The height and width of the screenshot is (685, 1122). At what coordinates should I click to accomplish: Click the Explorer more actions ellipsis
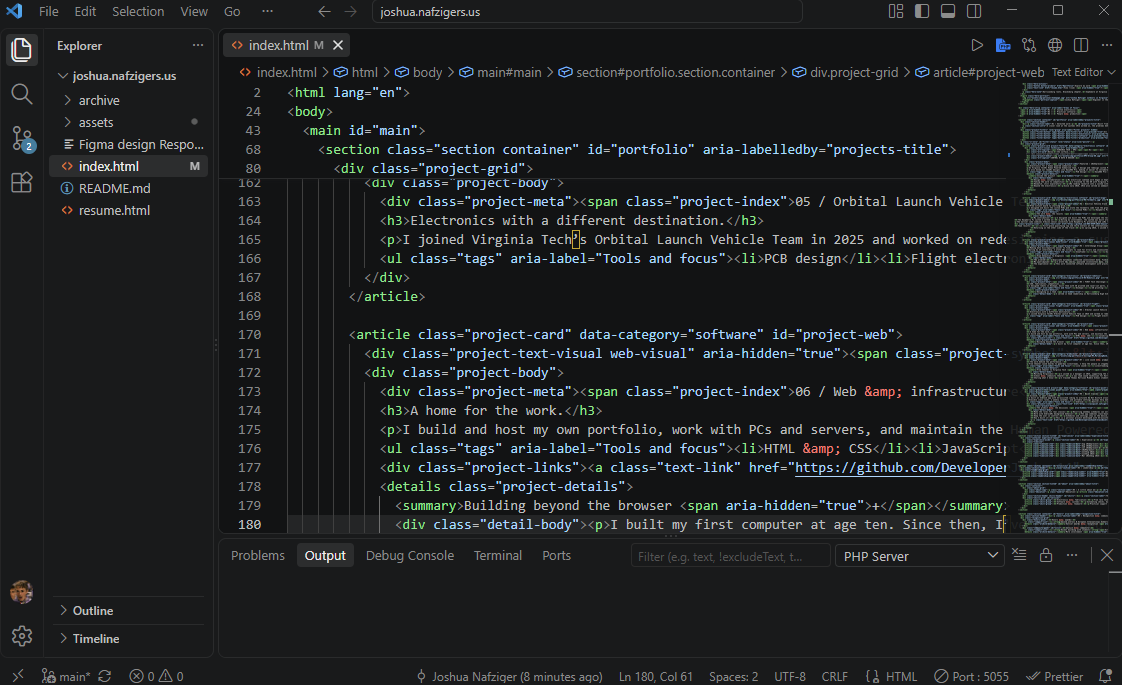point(197,46)
